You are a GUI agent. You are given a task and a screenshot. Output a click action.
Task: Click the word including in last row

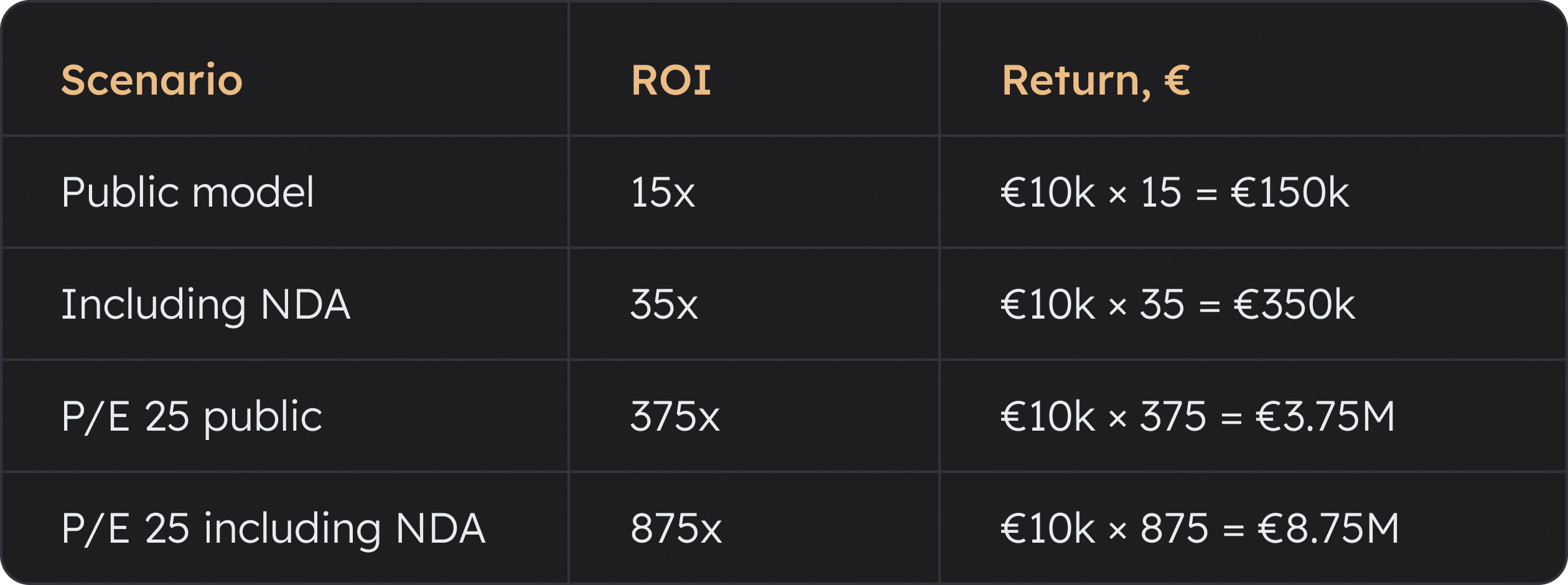click(292, 528)
